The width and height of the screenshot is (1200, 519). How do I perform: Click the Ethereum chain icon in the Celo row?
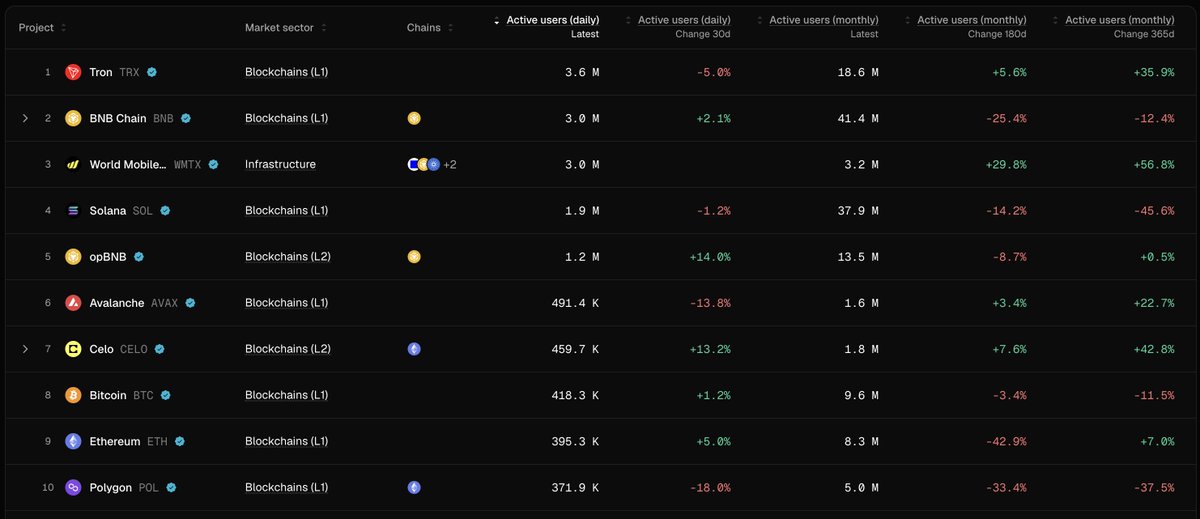click(414, 349)
